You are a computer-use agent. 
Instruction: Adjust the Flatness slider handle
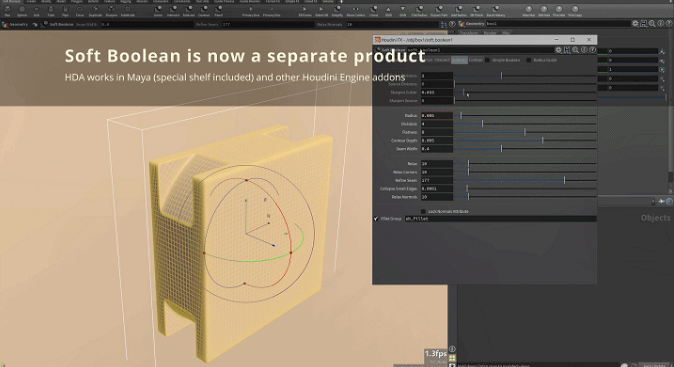click(525, 132)
